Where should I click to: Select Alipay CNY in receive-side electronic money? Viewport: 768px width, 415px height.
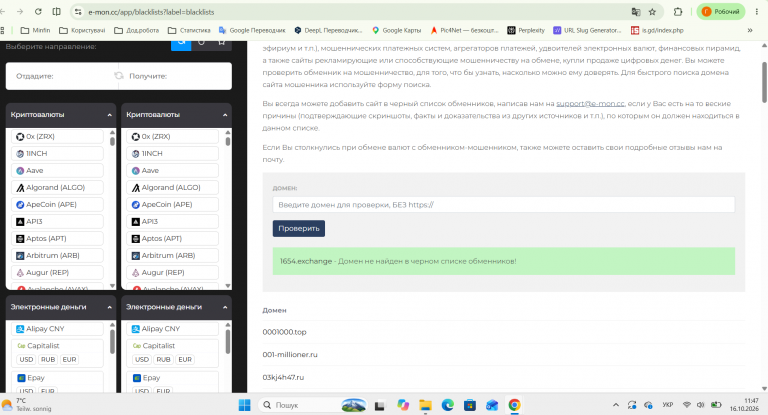[172, 329]
